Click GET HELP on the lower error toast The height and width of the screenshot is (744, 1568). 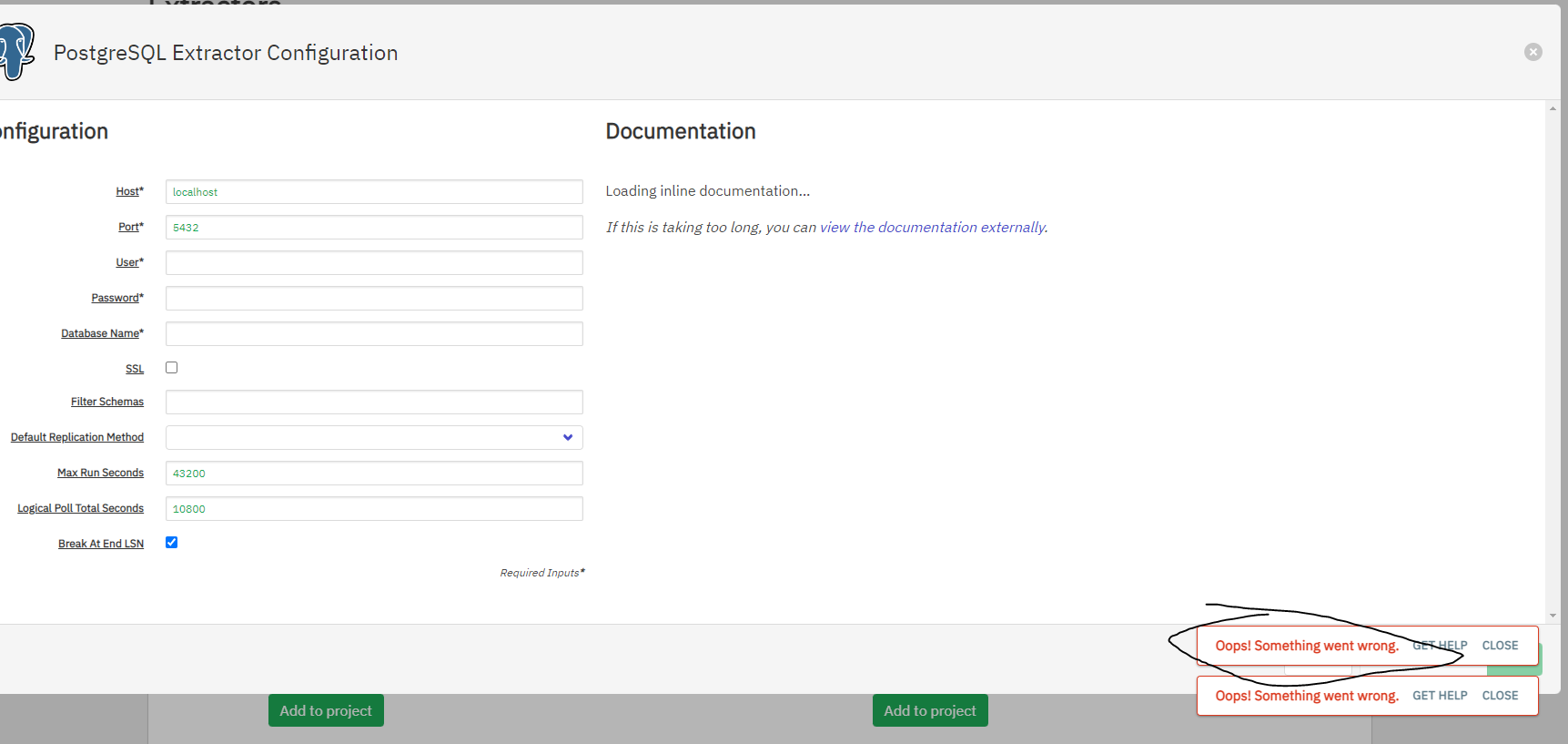pos(1440,696)
